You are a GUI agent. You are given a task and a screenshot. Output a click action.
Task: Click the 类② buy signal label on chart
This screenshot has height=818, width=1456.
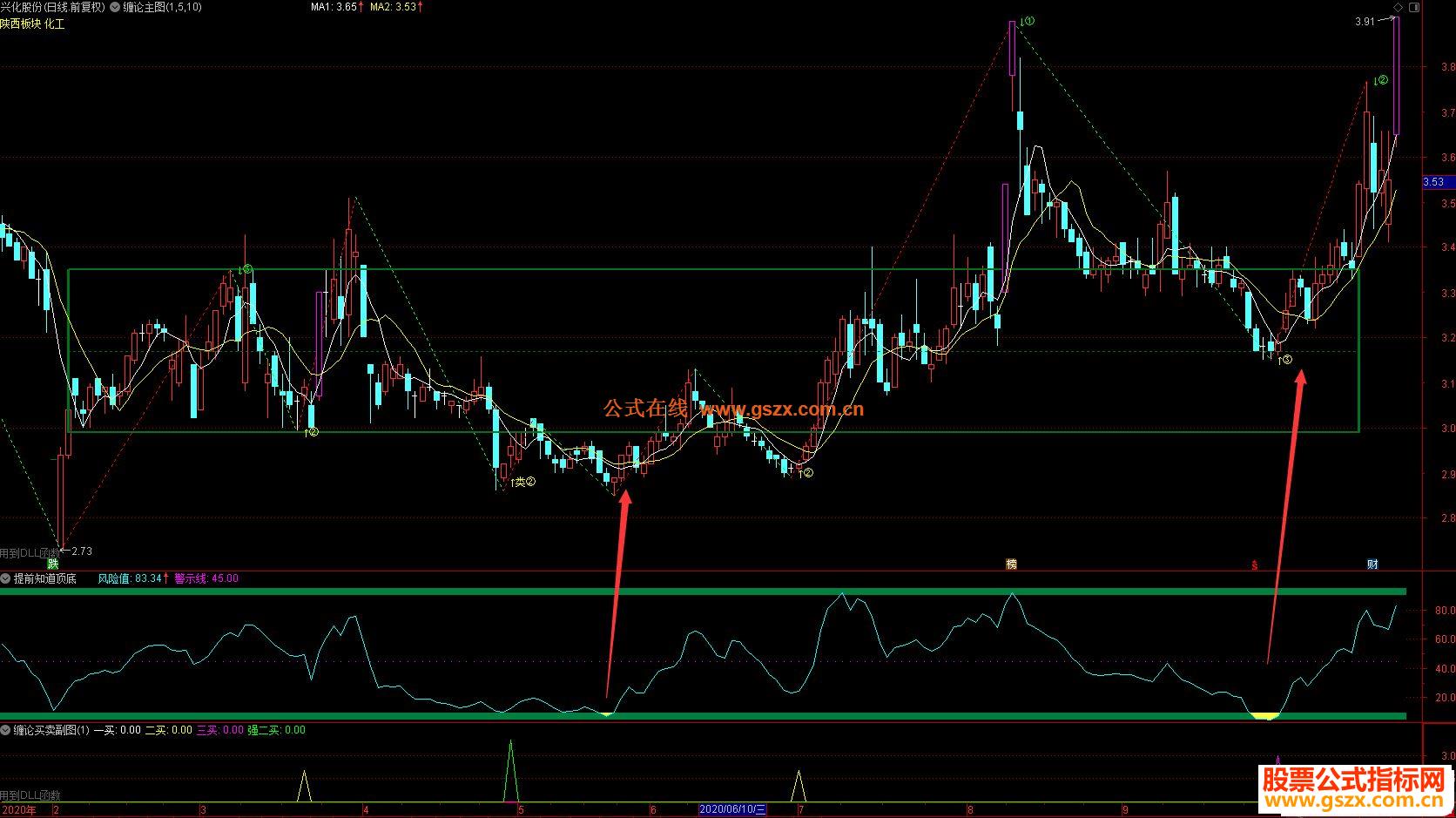[522, 482]
